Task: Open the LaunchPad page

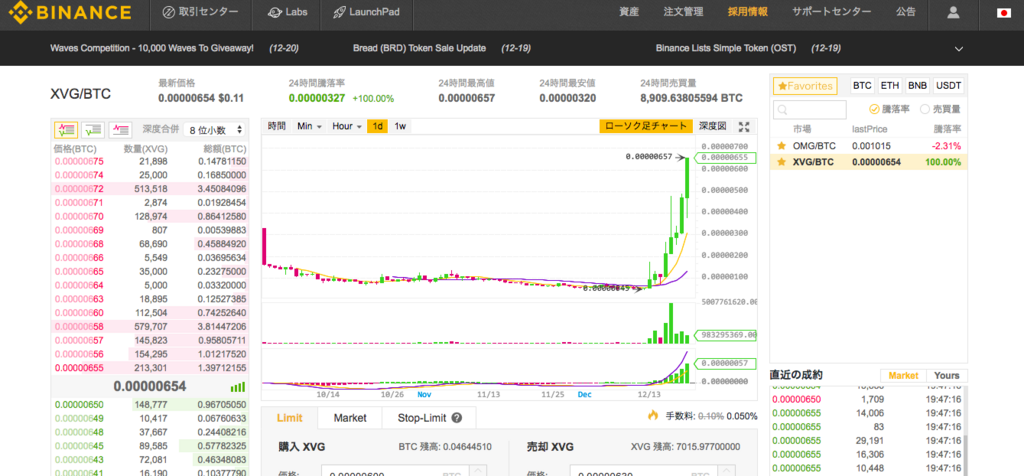Action: click(x=366, y=12)
